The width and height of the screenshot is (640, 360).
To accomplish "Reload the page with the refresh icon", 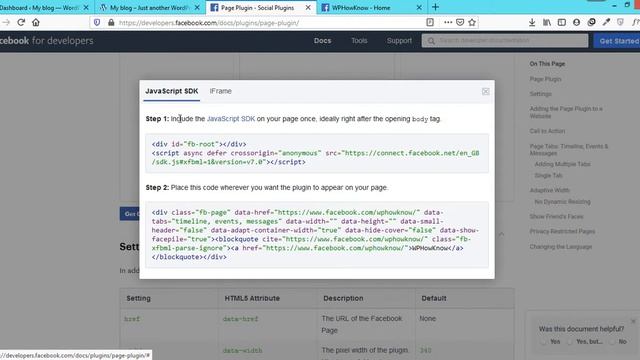I will [x=21, y=22].
